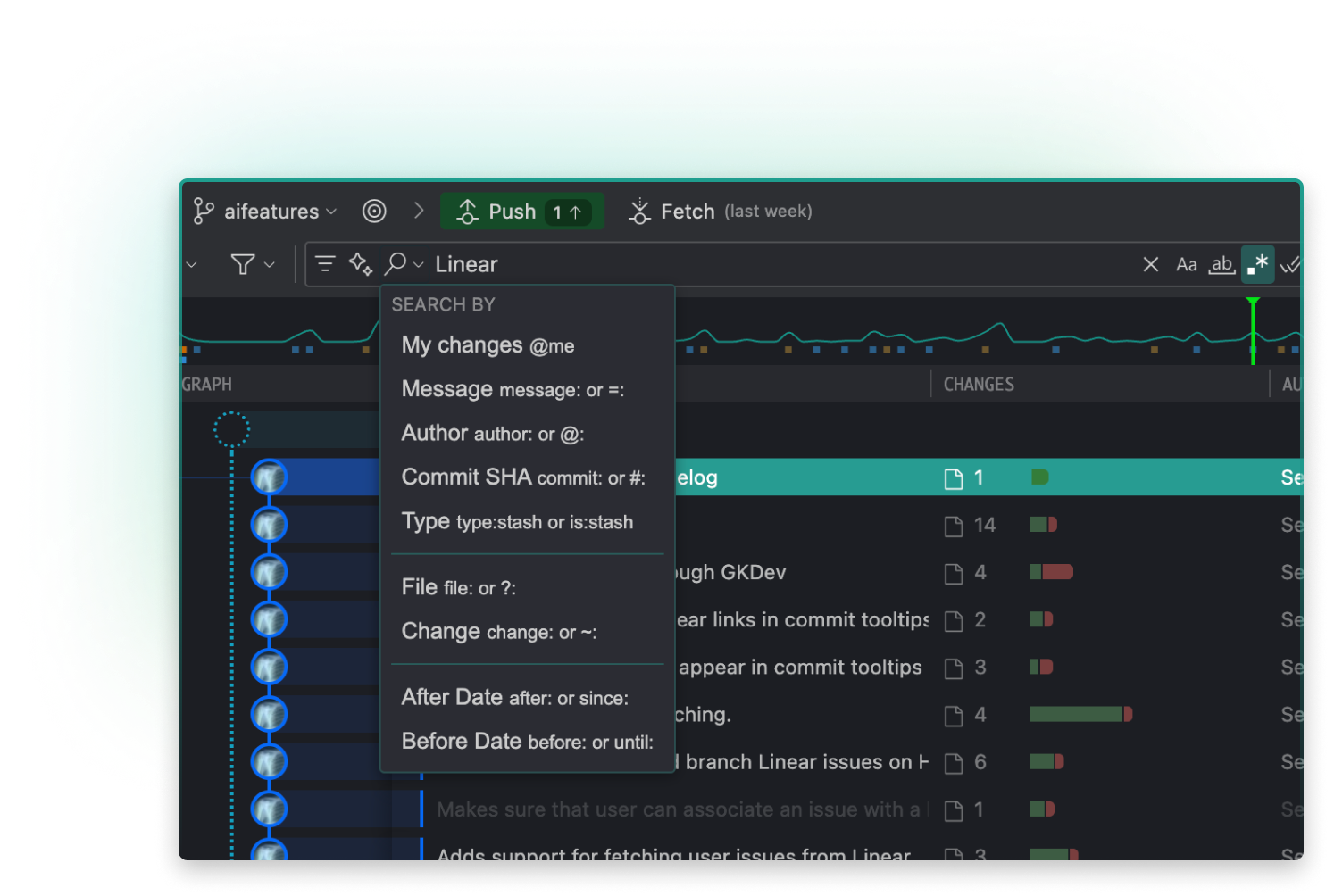The width and height of the screenshot is (1334, 896).
Task: Select the AI sparkle search icon
Action: tap(361, 264)
